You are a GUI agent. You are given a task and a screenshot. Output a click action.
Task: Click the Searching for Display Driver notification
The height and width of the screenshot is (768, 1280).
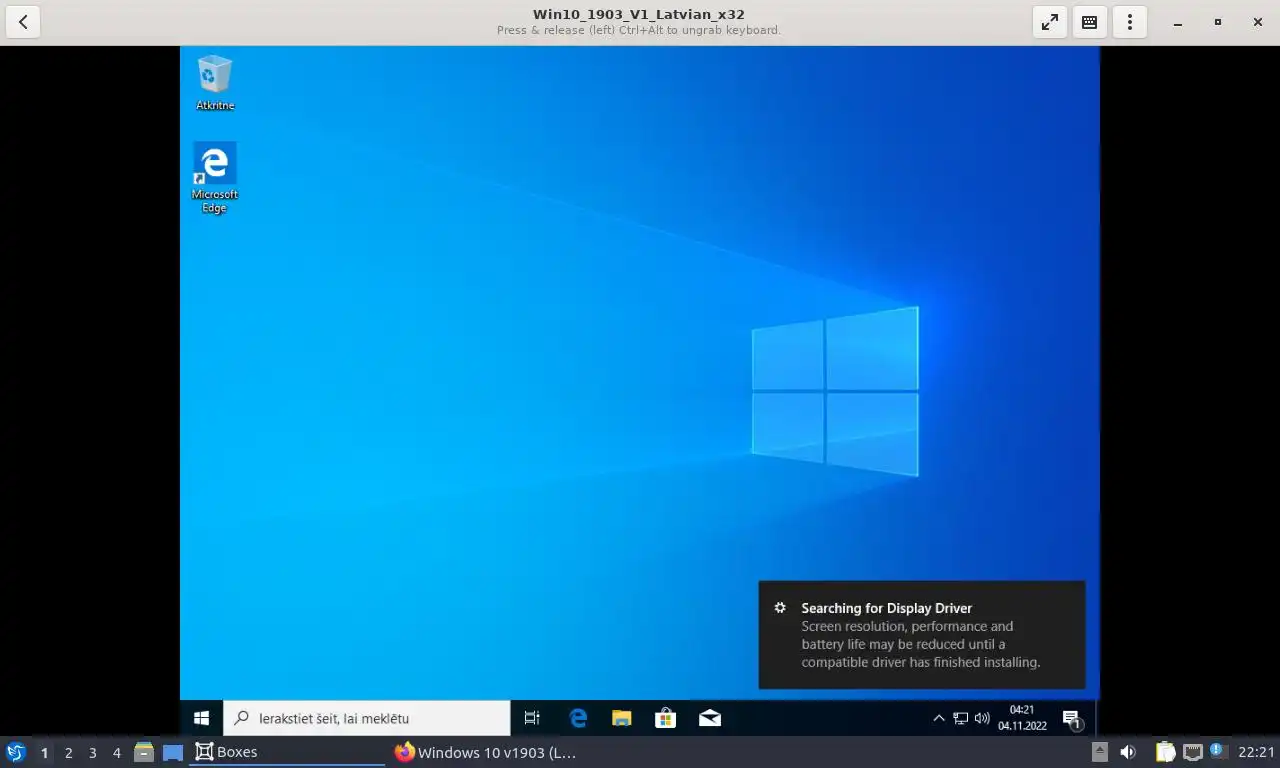[922, 635]
